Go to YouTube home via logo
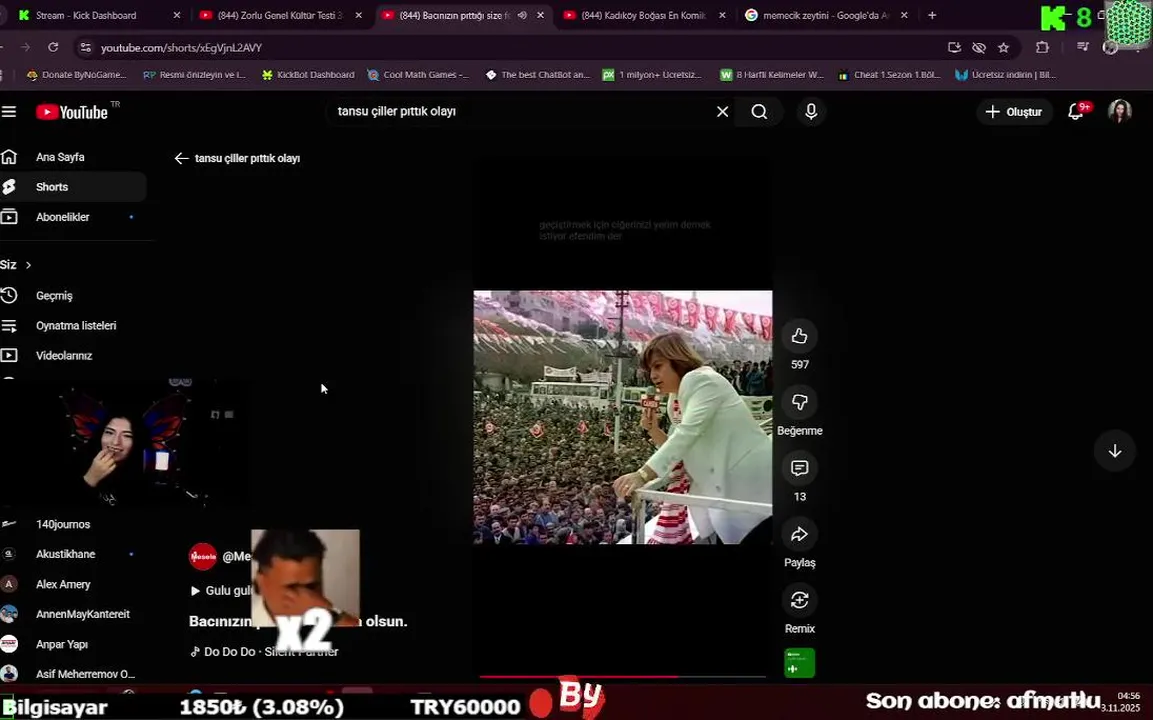 pyautogui.click(x=73, y=112)
